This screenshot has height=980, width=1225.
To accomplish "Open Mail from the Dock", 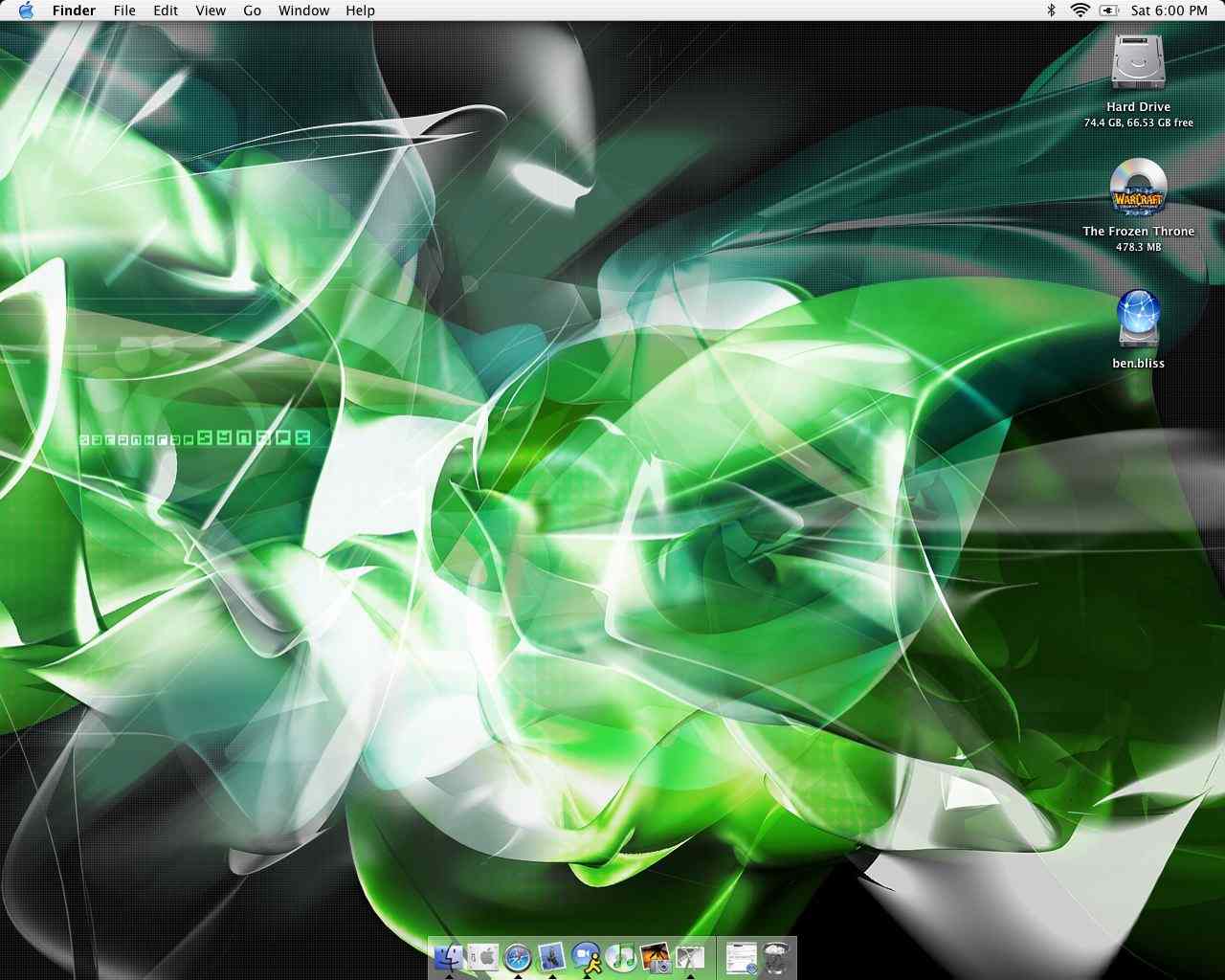I will tap(551, 956).
